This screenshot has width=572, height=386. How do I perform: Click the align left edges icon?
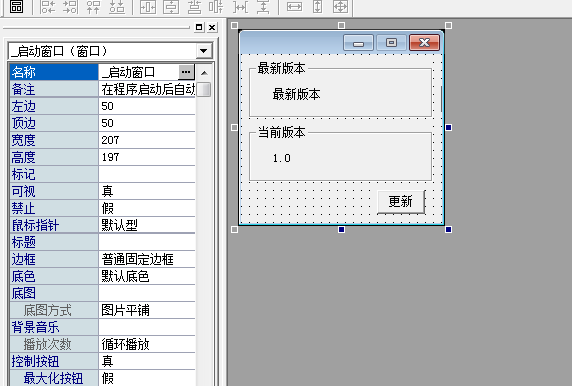point(47,7)
